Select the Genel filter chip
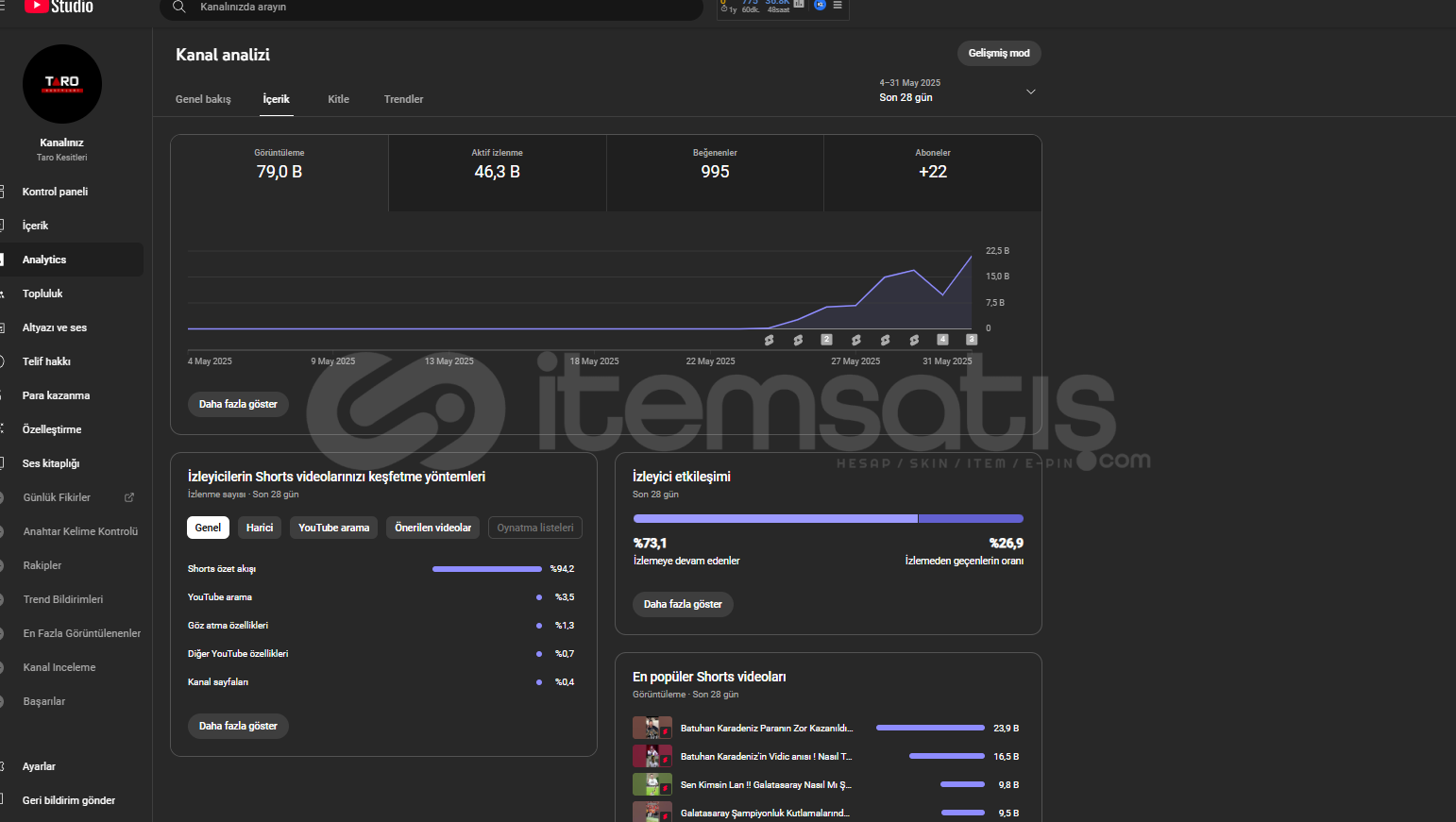The width and height of the screenshot is (1456, 822). click(208, 528)
